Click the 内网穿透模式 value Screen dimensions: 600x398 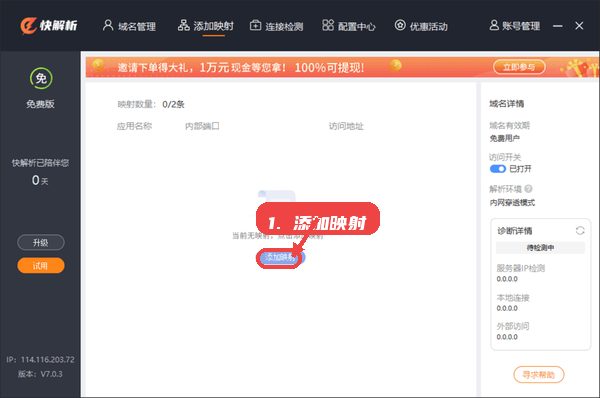coord(512,202)
